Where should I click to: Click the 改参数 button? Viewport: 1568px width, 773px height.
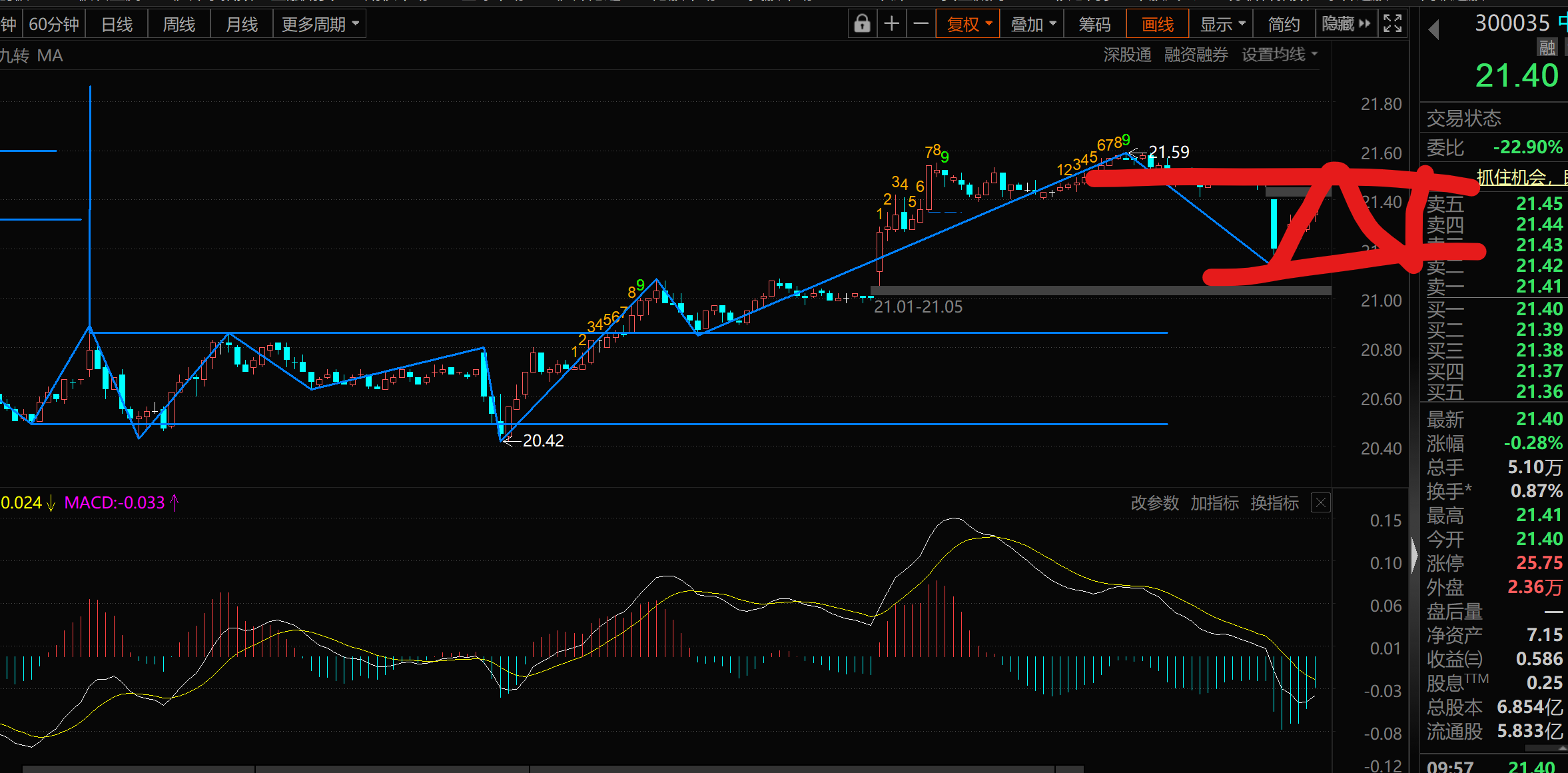click(1154, 503)
